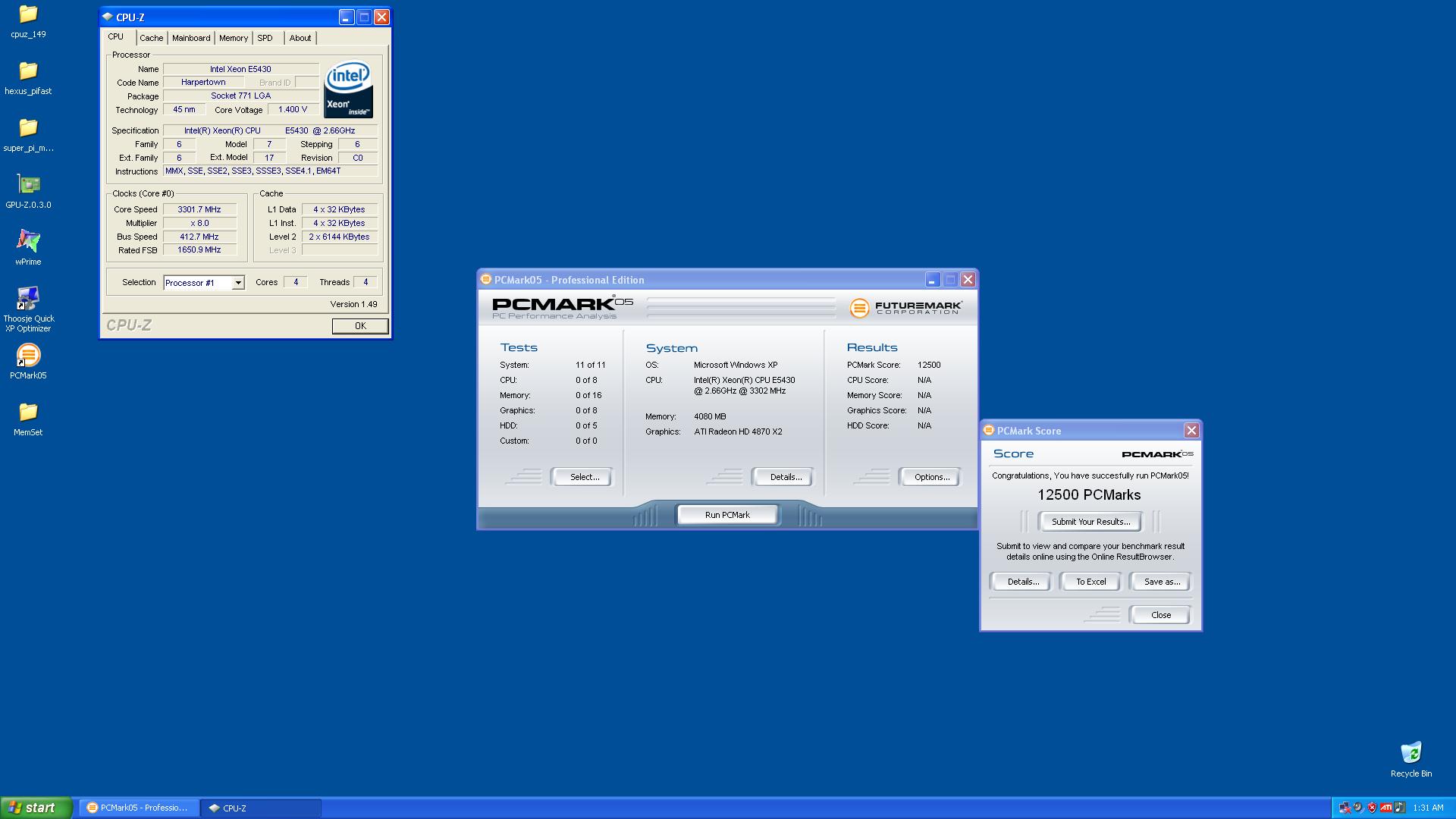This screenshot has height=819, width=1456.
Task: Switch to the Cache tab in CPU-Z
Action: [151, 38]
